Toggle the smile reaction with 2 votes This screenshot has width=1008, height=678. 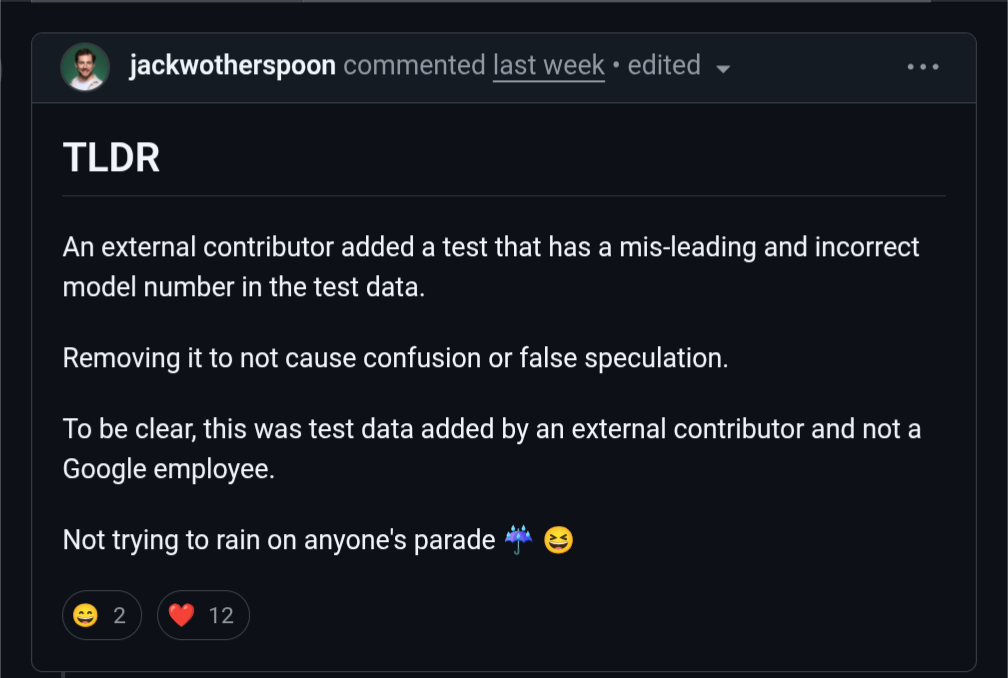(102, 615)
